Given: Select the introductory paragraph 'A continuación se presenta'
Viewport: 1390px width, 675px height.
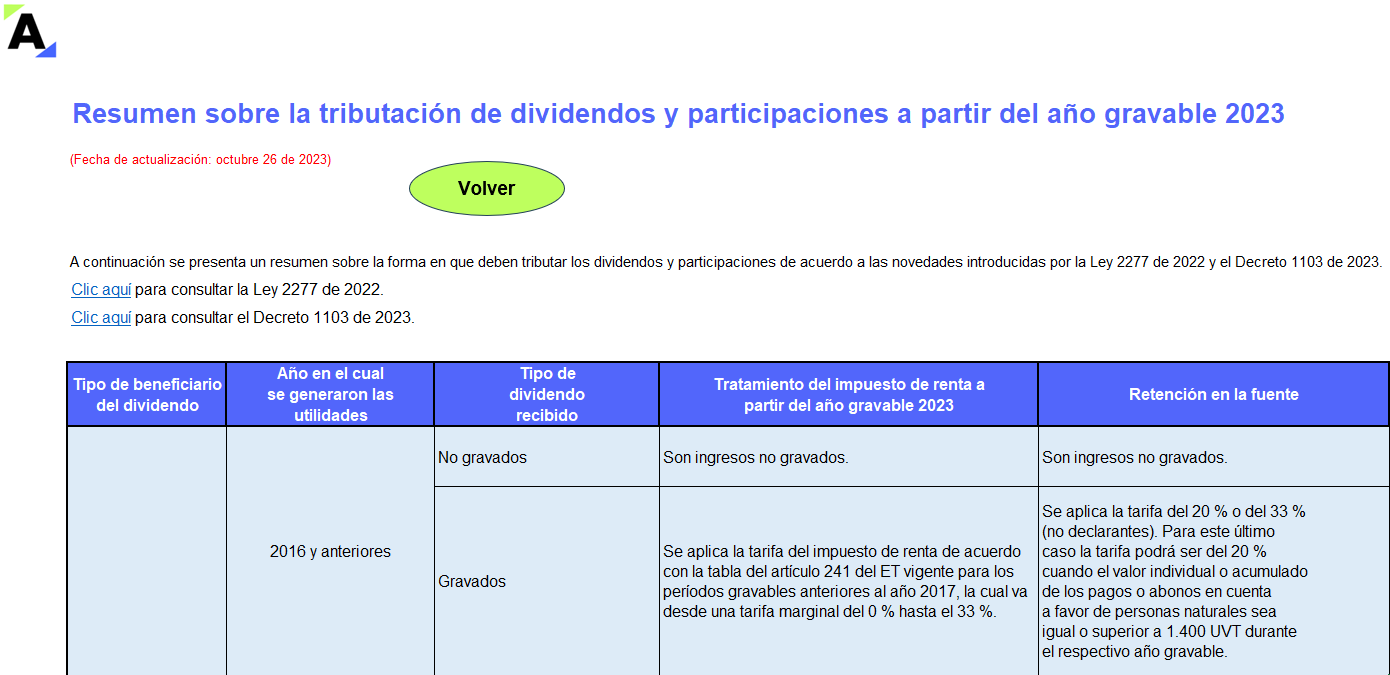Looking at the screenshot, I should [x=726, y=262].
